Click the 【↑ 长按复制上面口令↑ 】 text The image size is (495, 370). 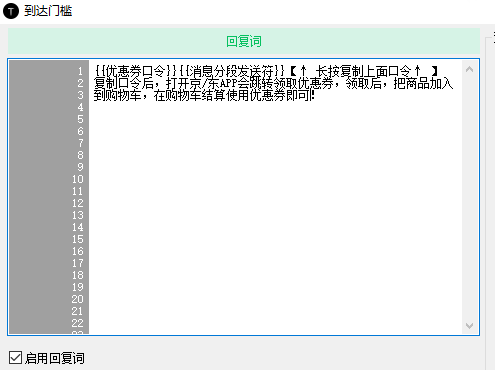(364, 71)
